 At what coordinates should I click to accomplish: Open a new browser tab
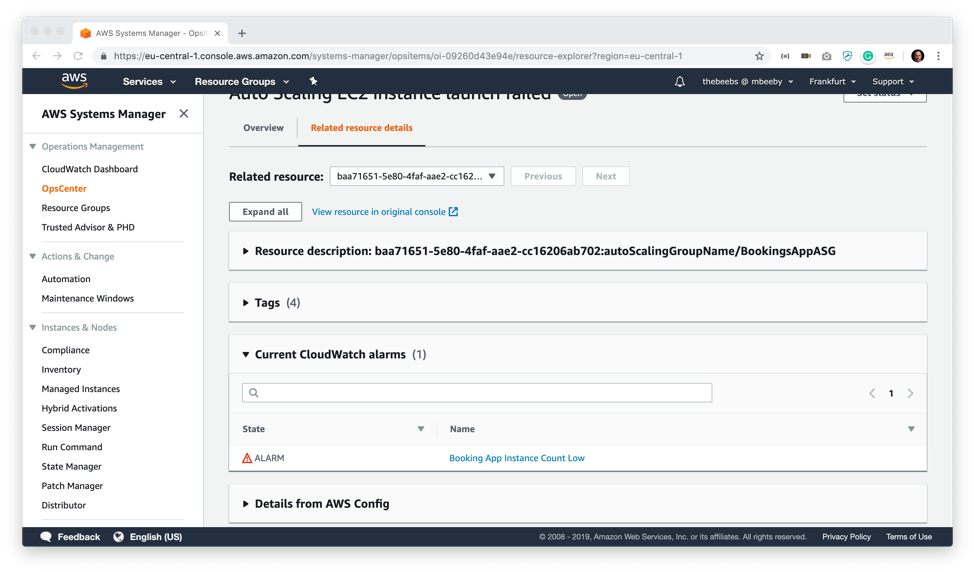pos(242,33)
